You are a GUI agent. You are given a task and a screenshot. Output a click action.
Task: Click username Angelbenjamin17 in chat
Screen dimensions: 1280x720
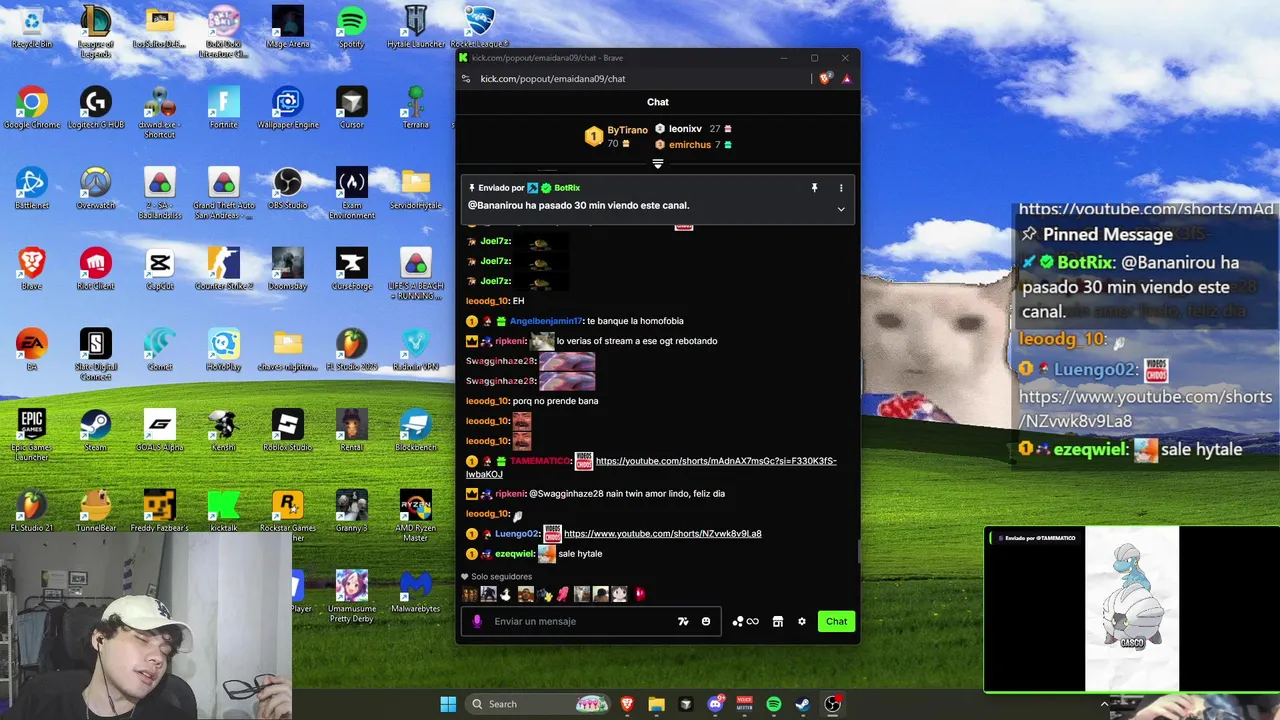coord(546,321)
